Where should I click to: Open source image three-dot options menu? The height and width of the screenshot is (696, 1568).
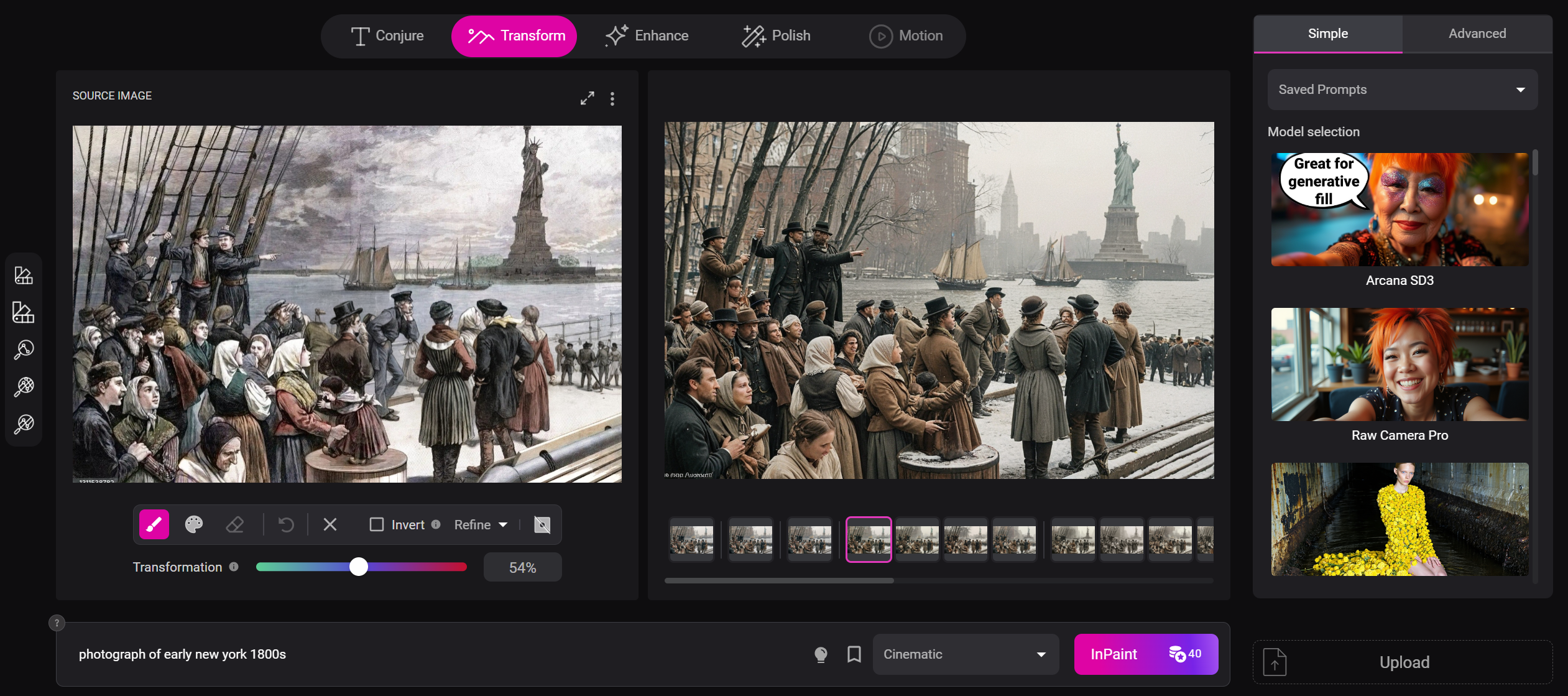612,98
